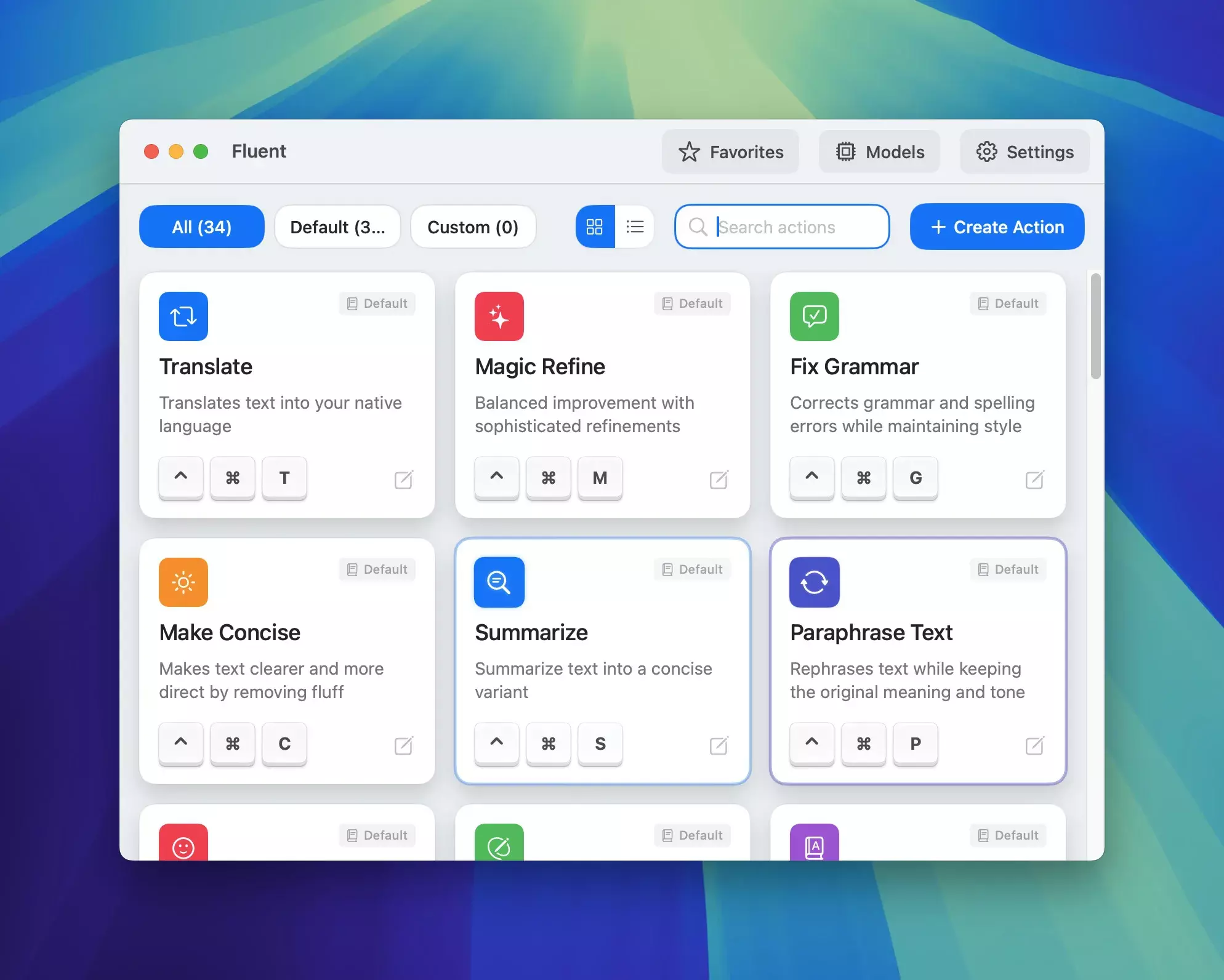Filter by Default actions tab
This screenshot has height=980, width=1224.
point(337,227)
